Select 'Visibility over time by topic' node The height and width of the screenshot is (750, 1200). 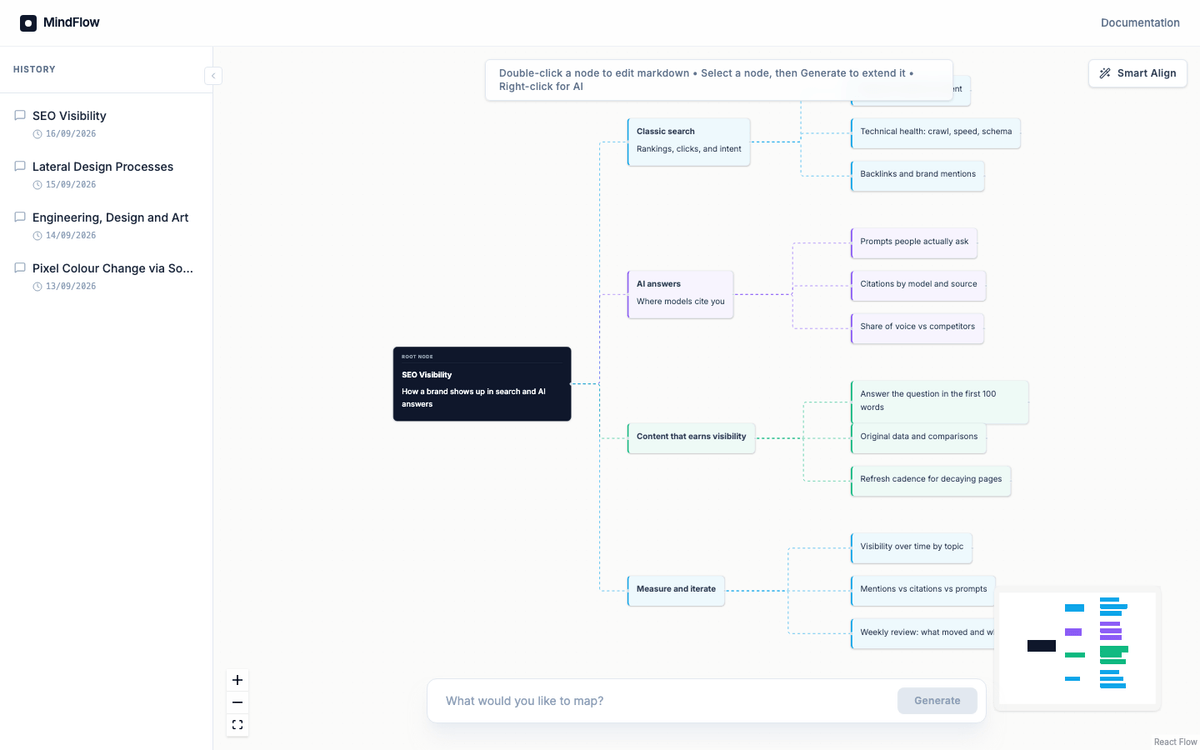912,548
